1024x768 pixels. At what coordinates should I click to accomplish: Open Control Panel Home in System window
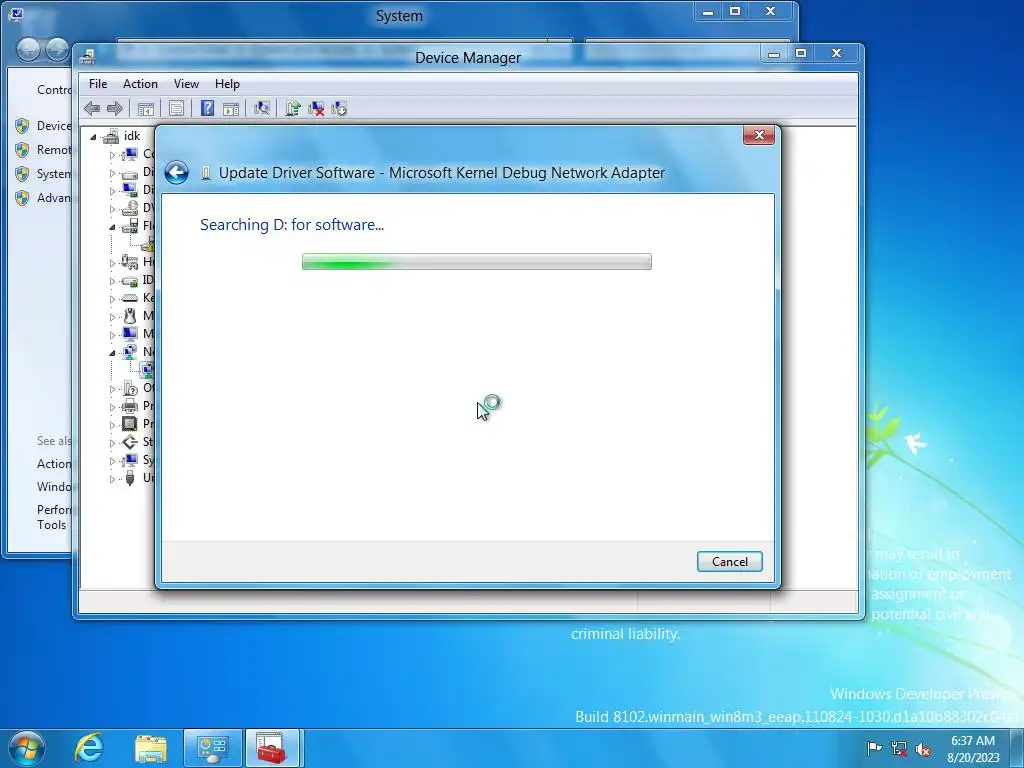(x=54, y=89)
